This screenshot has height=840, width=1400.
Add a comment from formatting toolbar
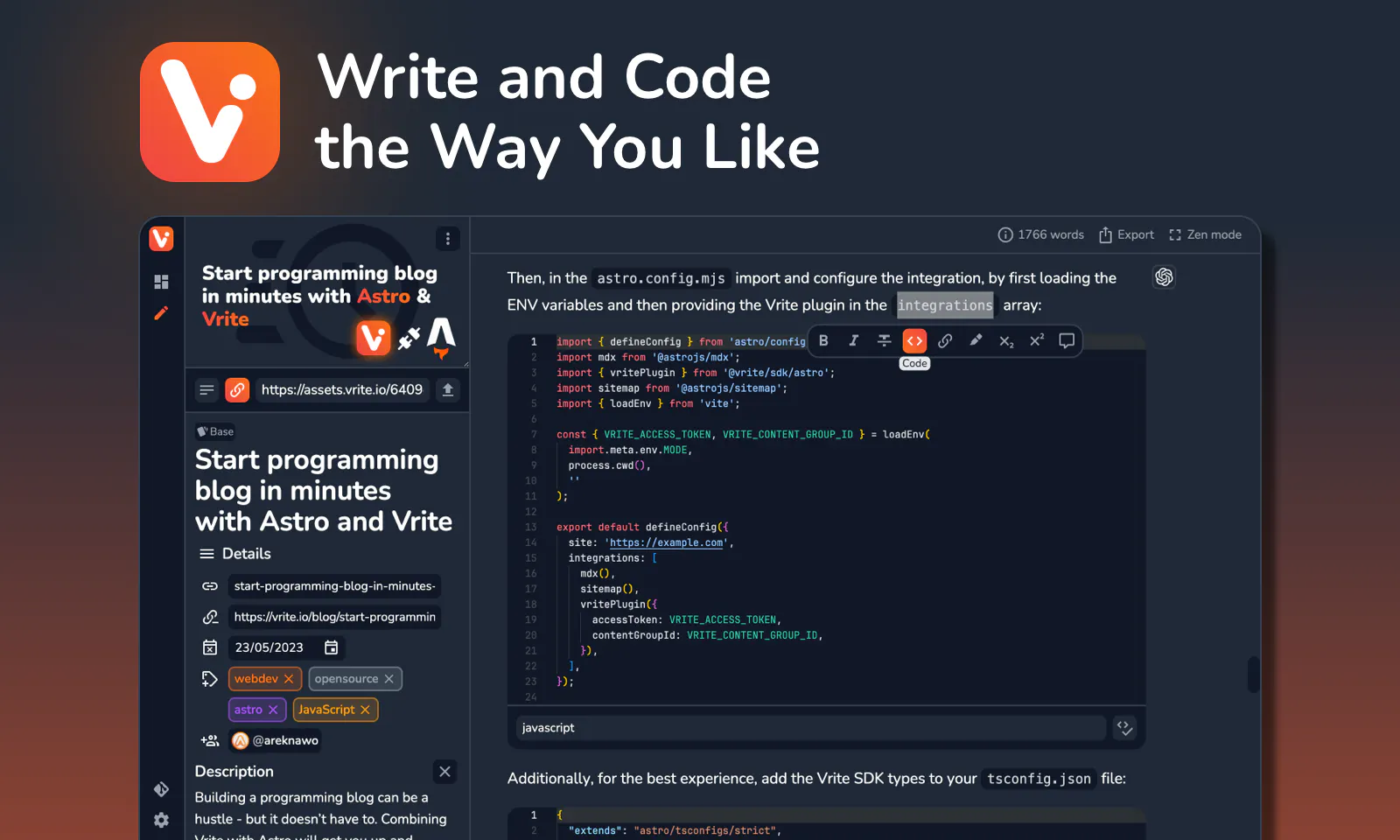point(1067,340)
